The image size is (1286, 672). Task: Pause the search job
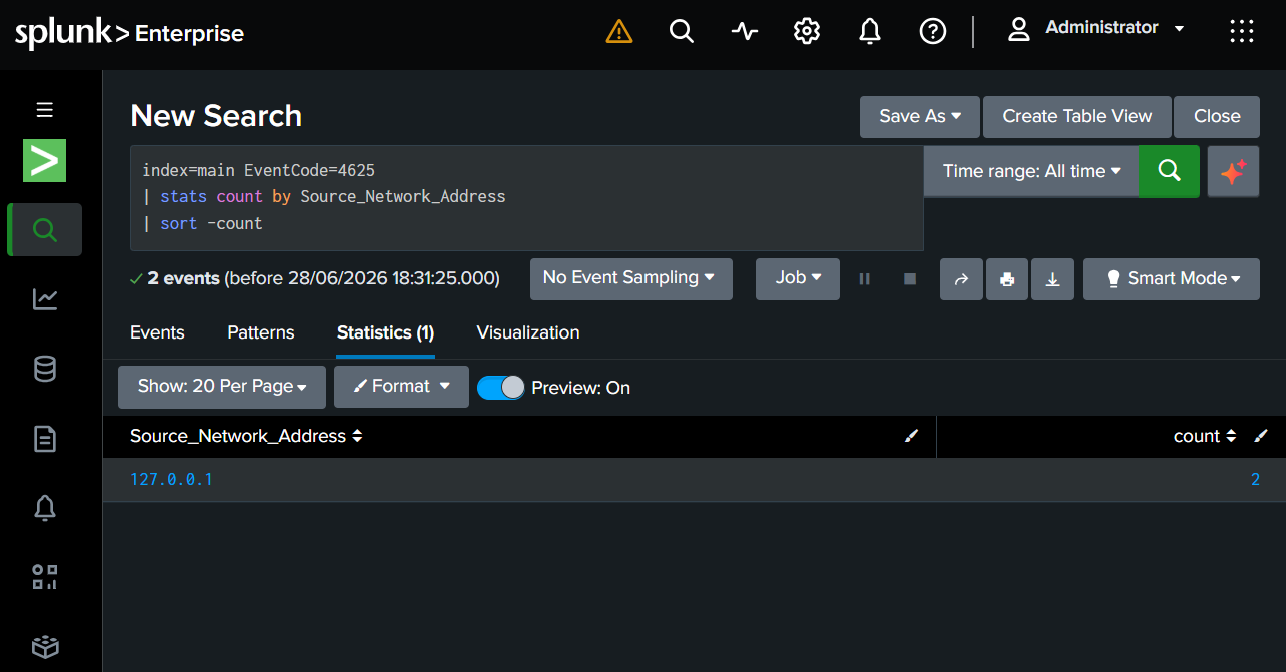(x=865, y=279)
